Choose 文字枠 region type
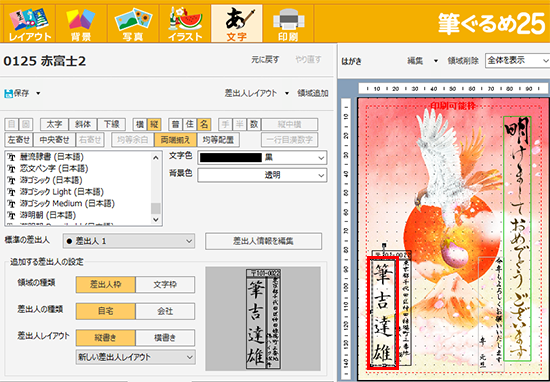The image size is (550, 382). (165, 284)
